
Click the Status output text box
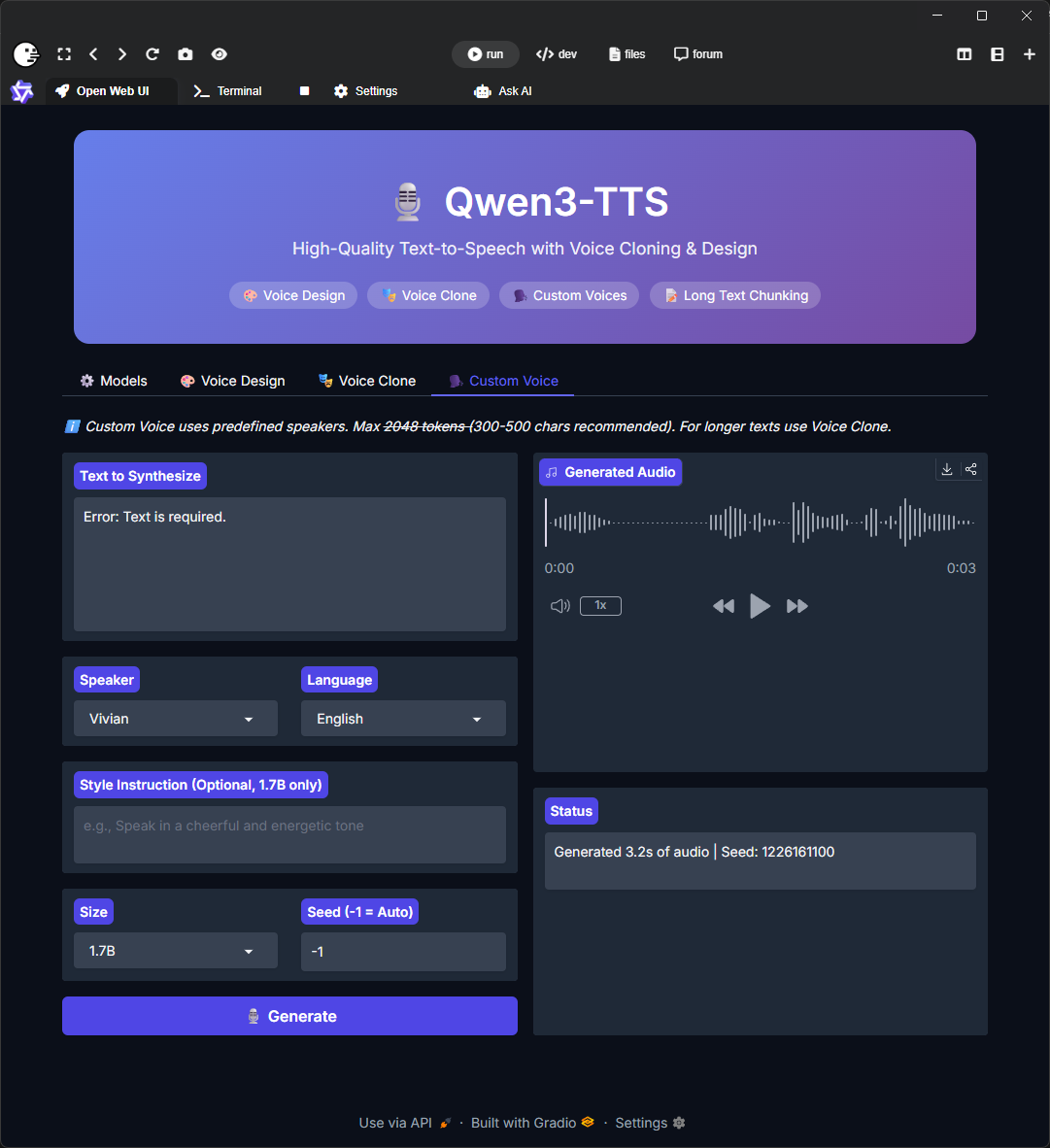(x=760, y=861)
